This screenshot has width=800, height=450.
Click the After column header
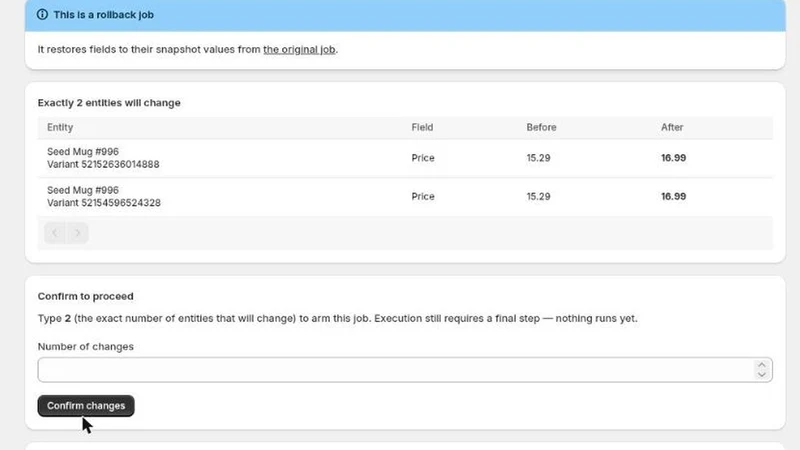click(x=672, y=127)
